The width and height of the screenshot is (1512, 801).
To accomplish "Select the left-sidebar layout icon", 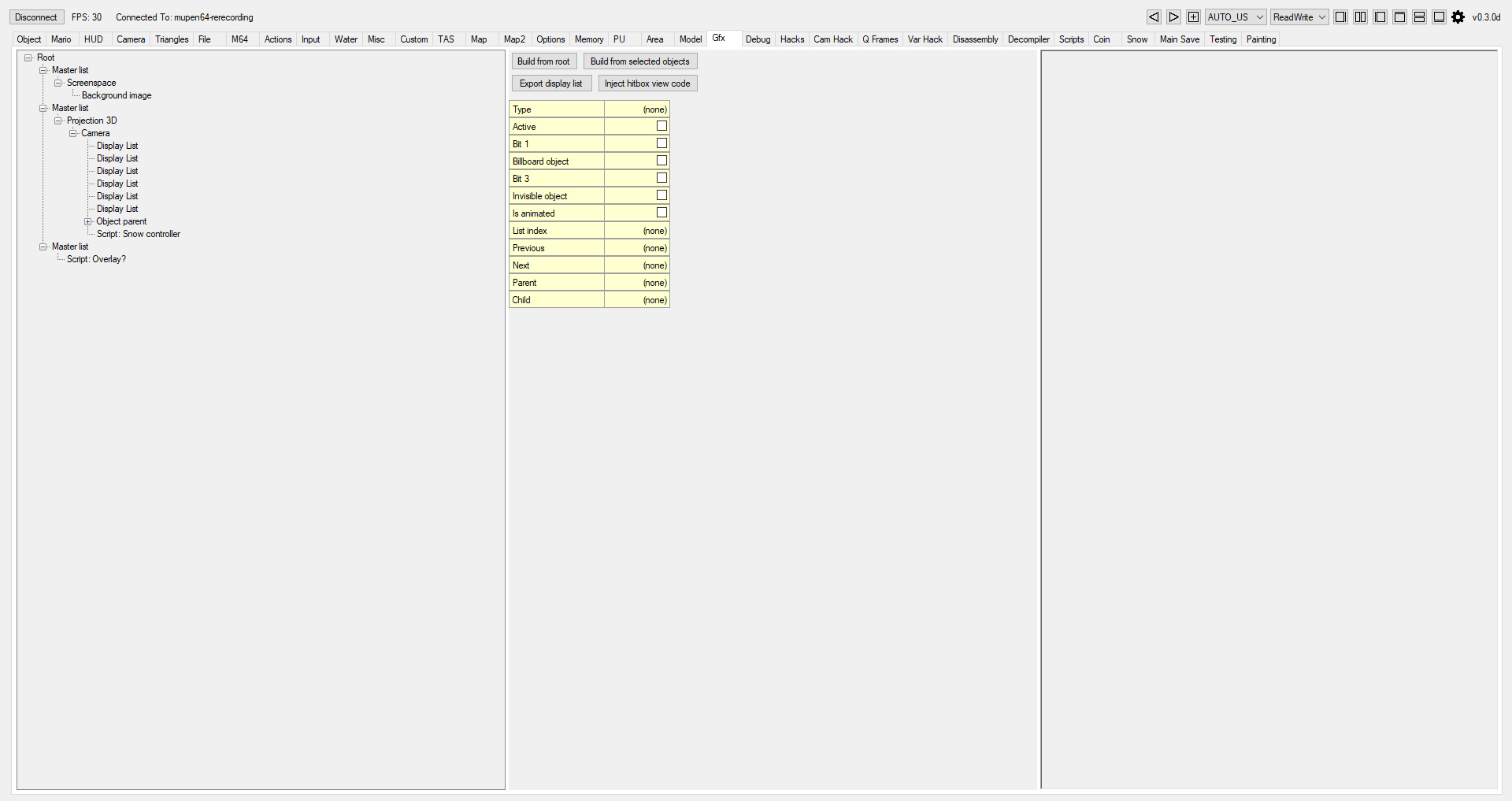I will tap(1380, 17).
